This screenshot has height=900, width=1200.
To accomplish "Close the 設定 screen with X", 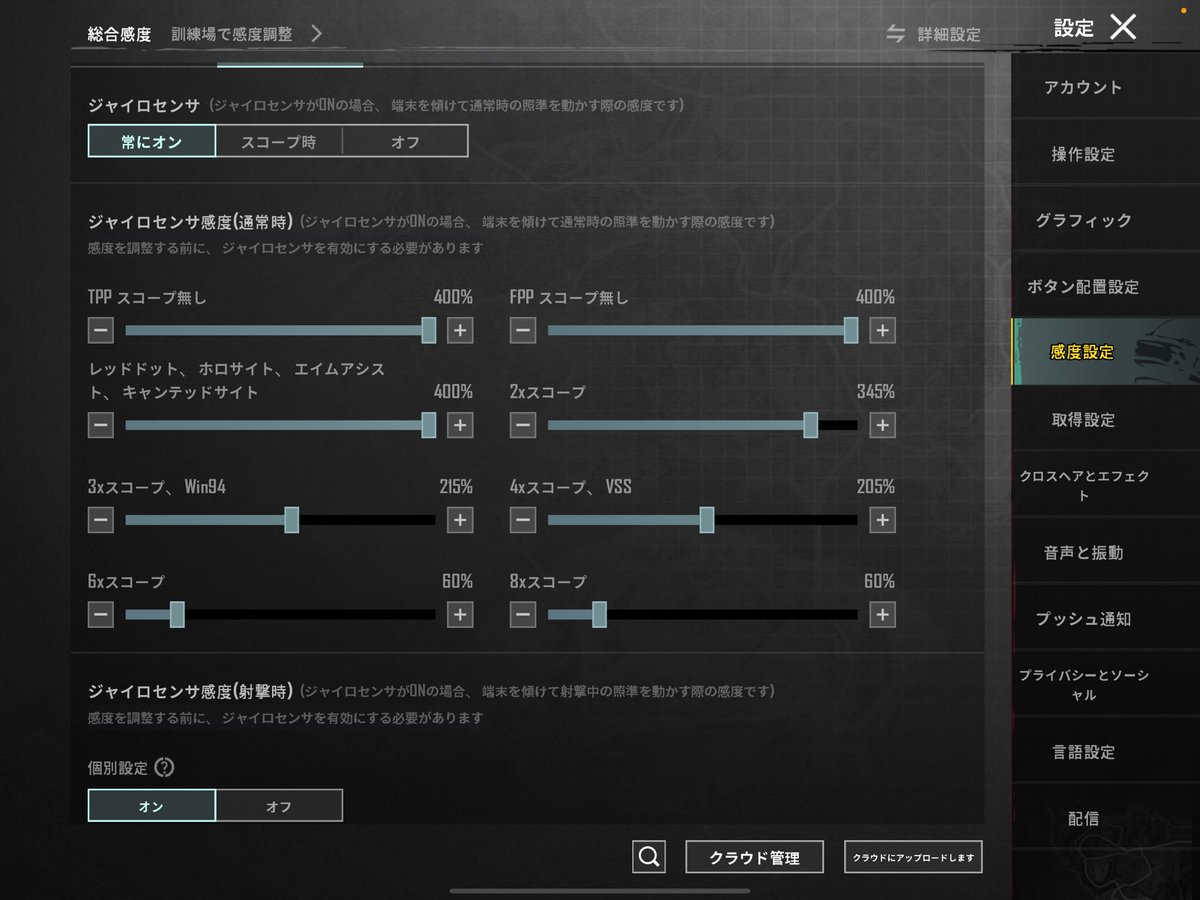I will click(x=1123, y=27).
